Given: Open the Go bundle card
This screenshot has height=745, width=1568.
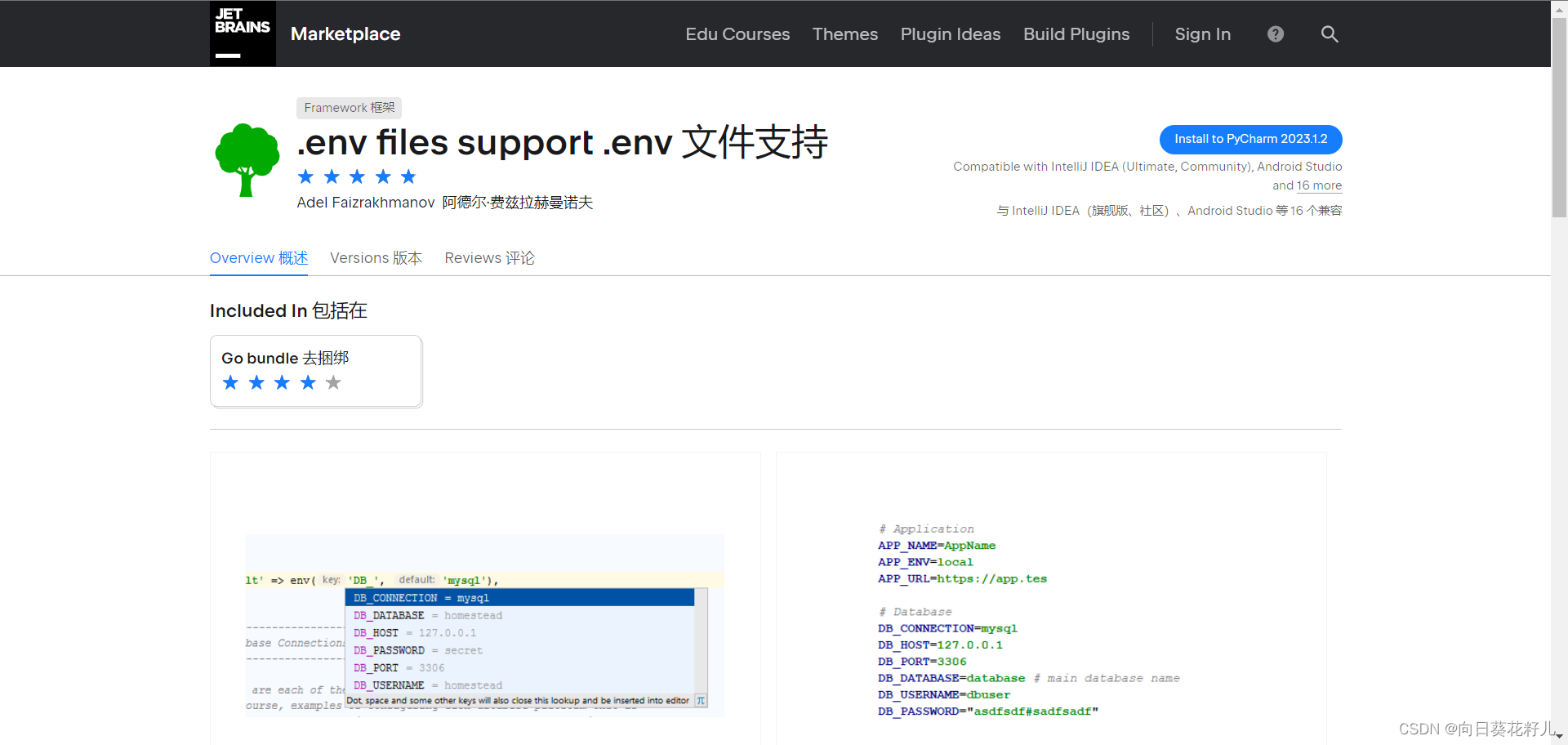Looking at the screenshot, I should click(x=316, y=371).
